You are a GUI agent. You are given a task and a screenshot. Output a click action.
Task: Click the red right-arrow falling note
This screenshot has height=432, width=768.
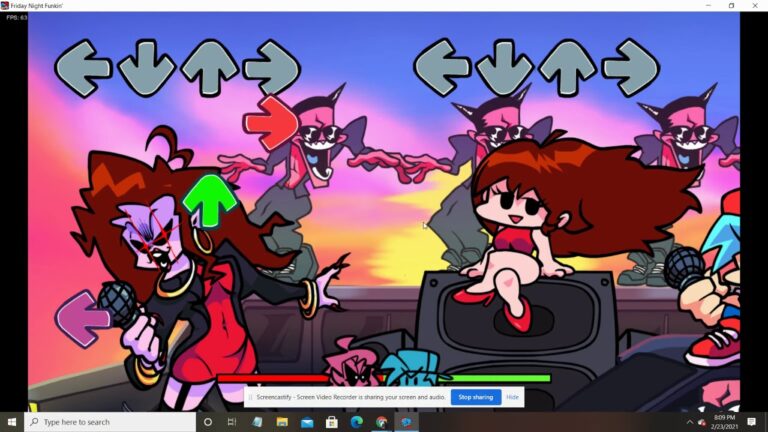pos(271,122)
